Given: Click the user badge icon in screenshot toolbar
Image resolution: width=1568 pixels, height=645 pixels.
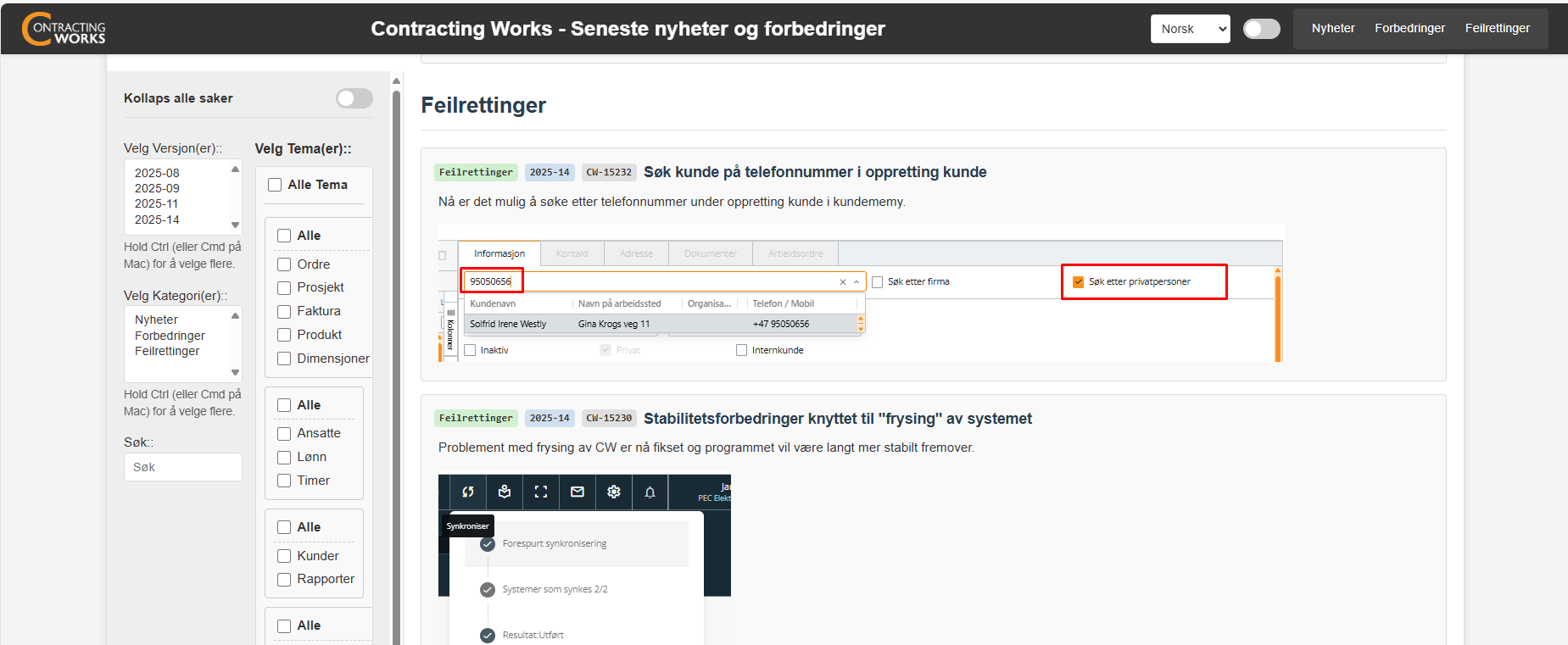Looking at the screenshot, I should 505,492.
